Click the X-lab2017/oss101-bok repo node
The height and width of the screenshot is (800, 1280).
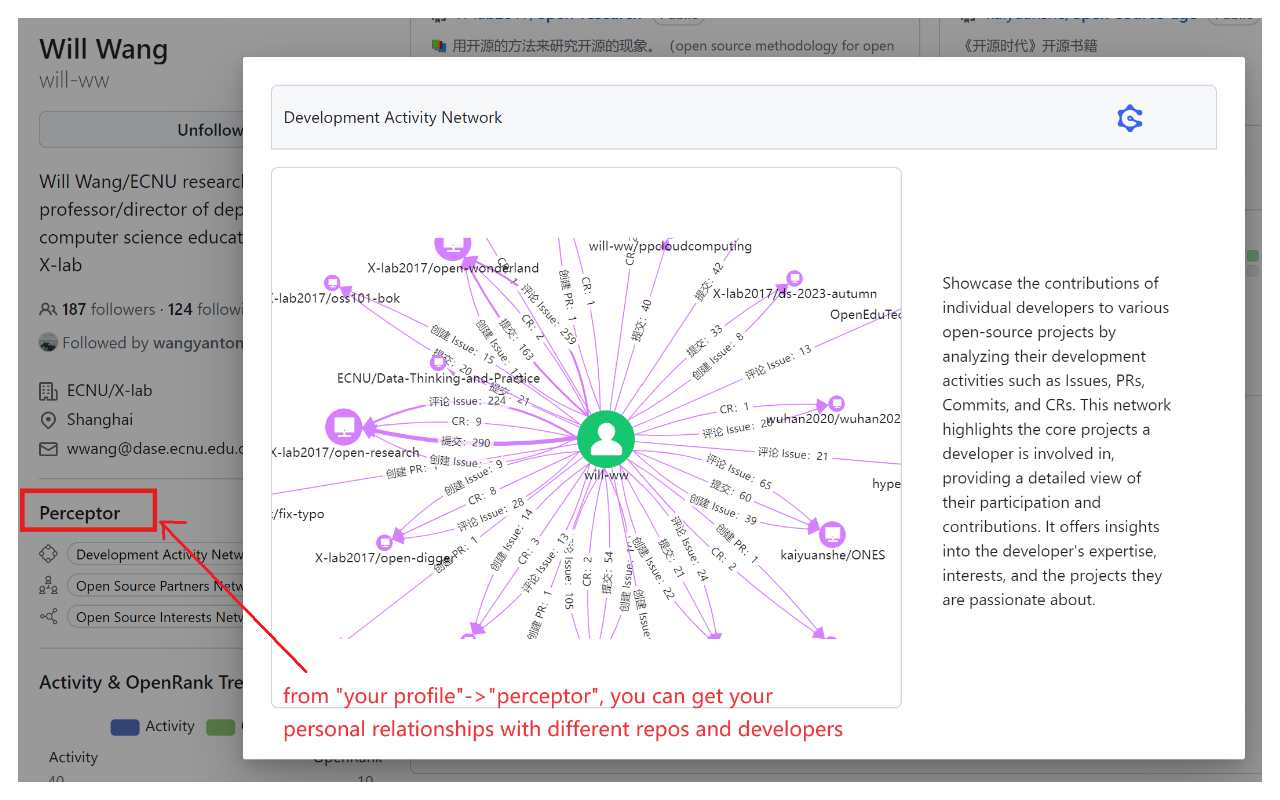333,284
